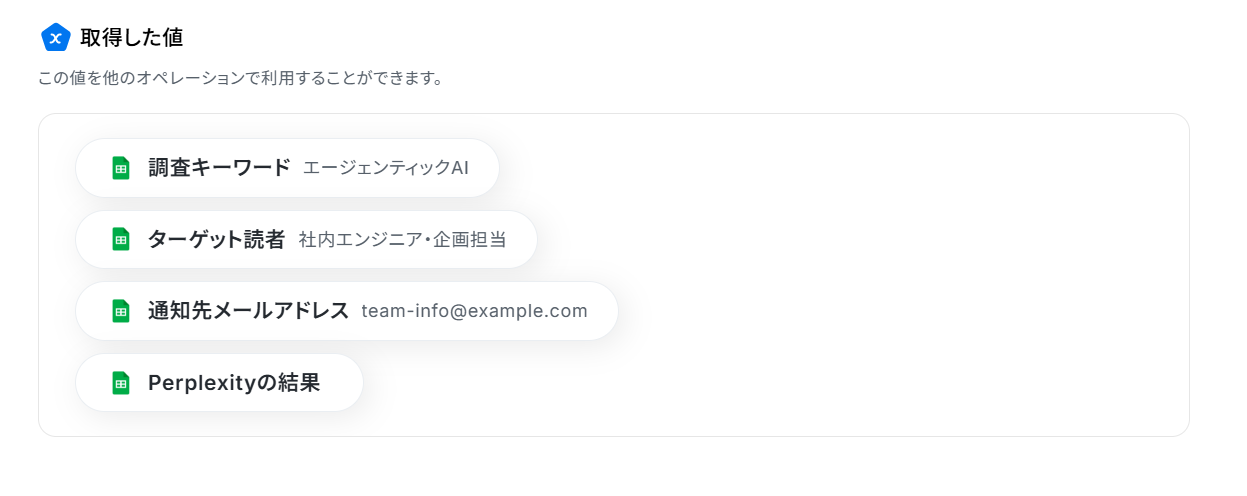Click the 取得した値 heading text
Image resolution: width=1247 pixels, height=496 pixels.
(x=132, y=38)
